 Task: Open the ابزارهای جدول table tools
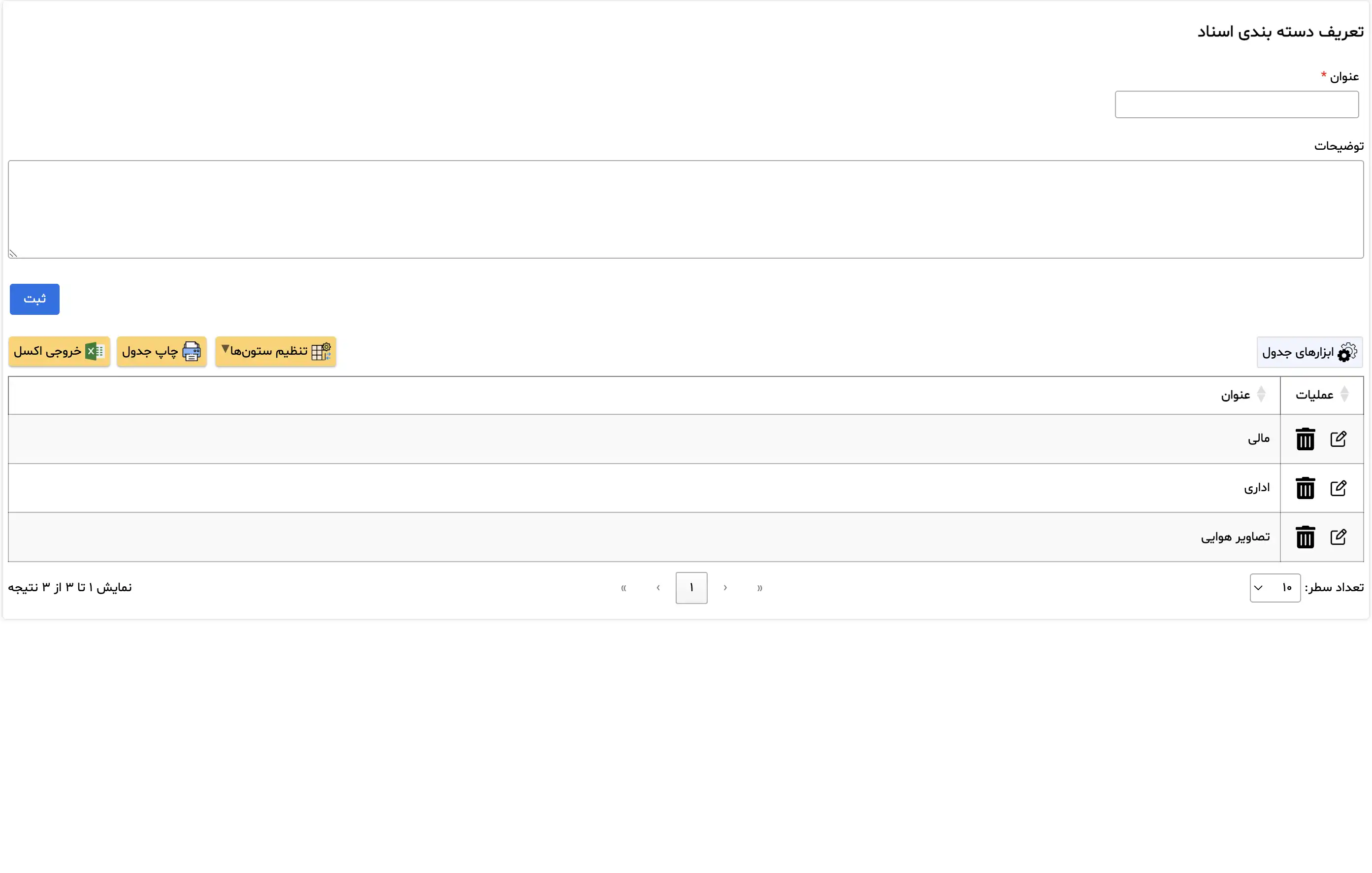click(x=1309, y=352)
